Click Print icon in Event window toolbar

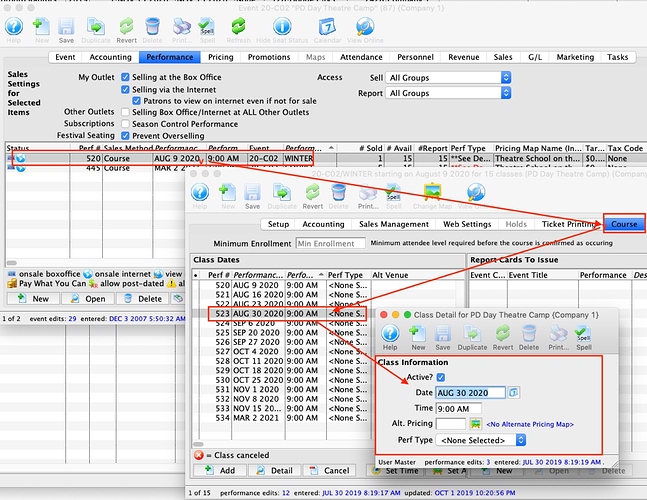pyautogui.click(x=182, y=27)
